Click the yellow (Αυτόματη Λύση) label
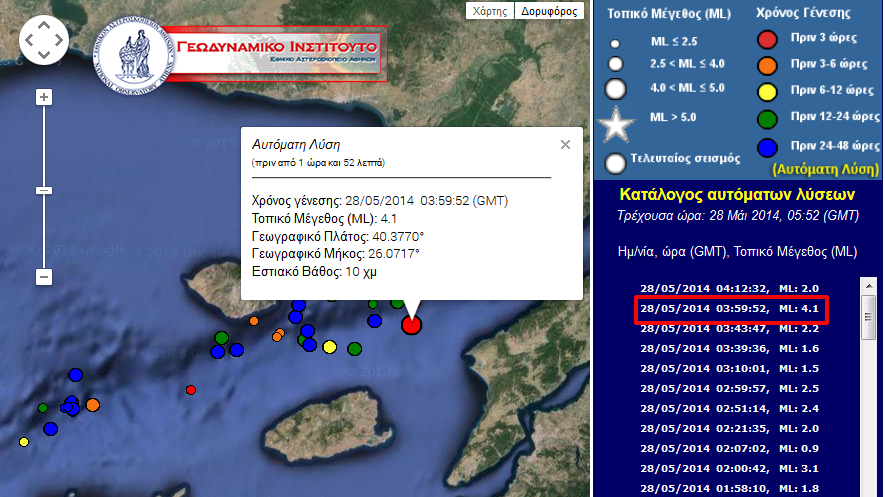 tap(825, 169)
